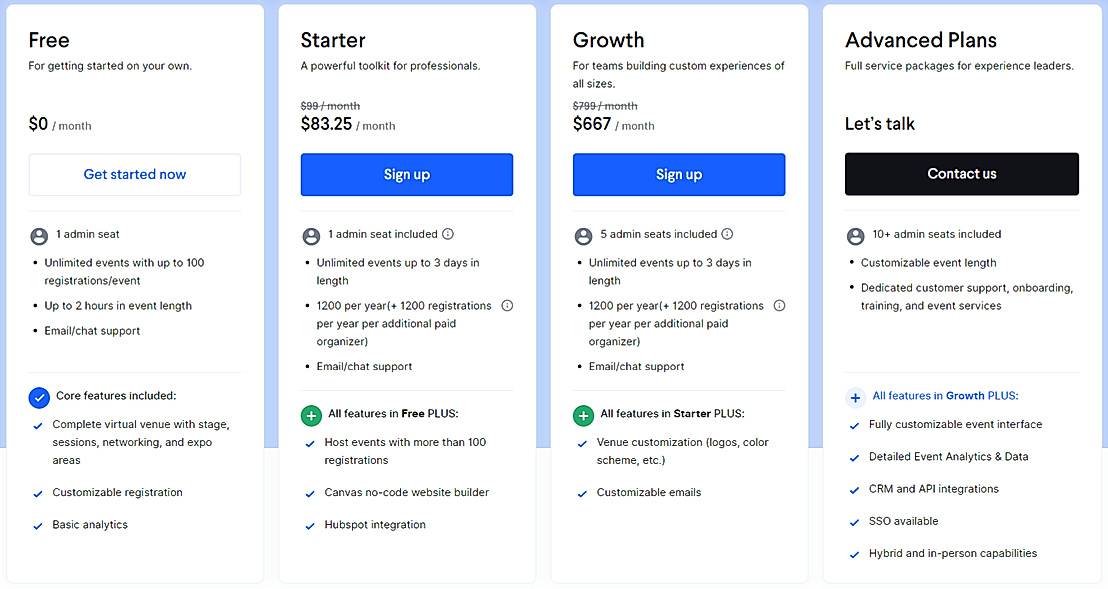Click blue checkmark circle beside Core features included
1108x589 pixels.
coord(39,397)
